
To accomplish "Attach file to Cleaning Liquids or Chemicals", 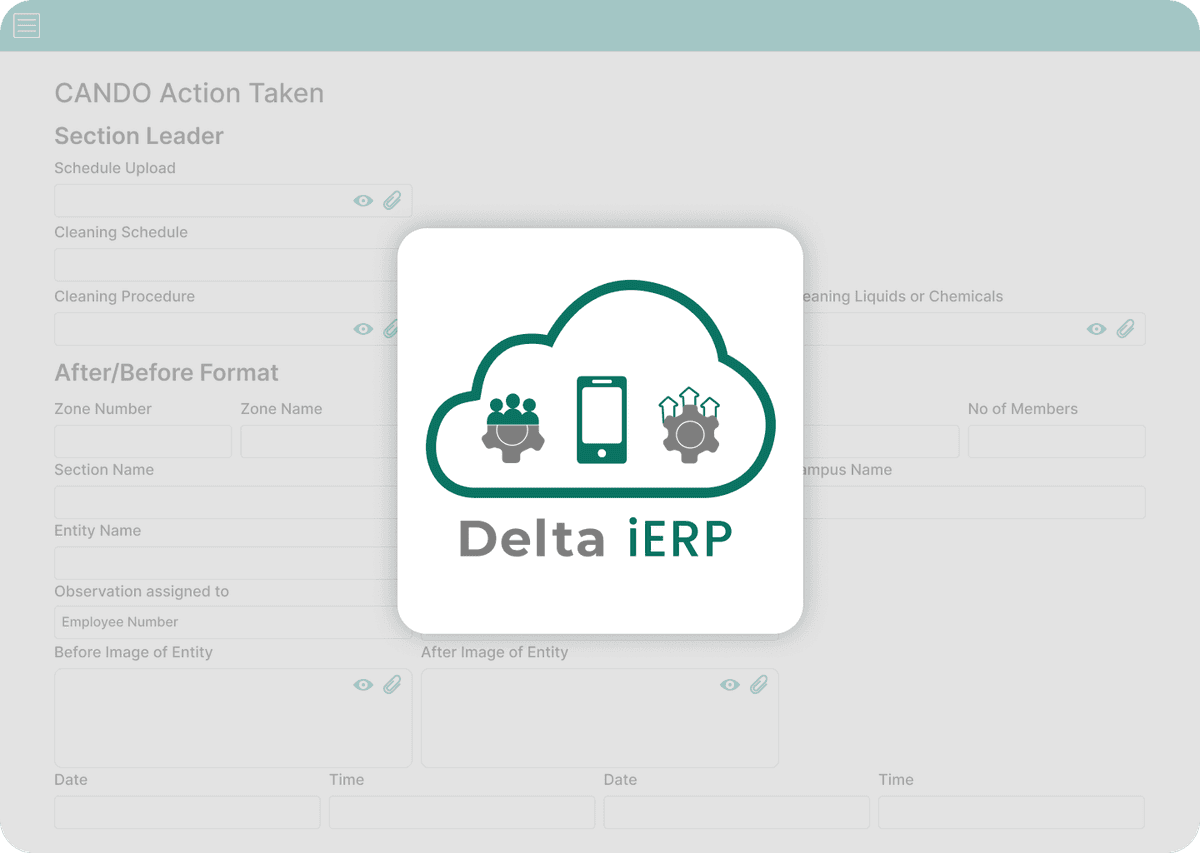I will [1126, 329].
